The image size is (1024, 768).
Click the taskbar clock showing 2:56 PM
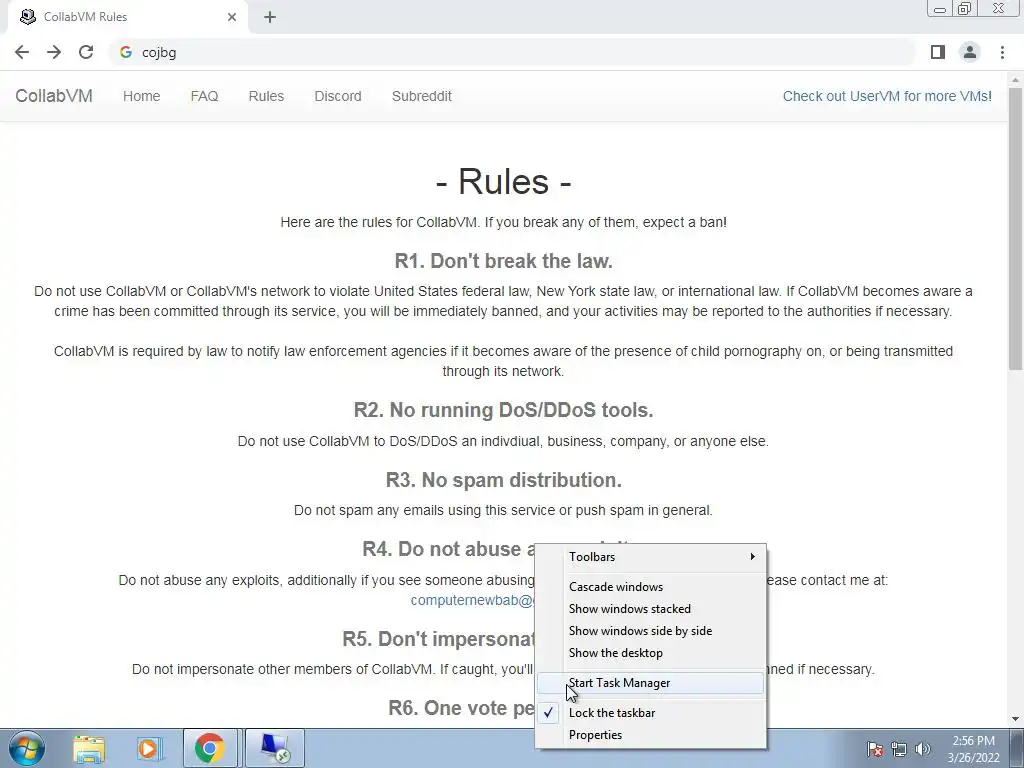974,749
